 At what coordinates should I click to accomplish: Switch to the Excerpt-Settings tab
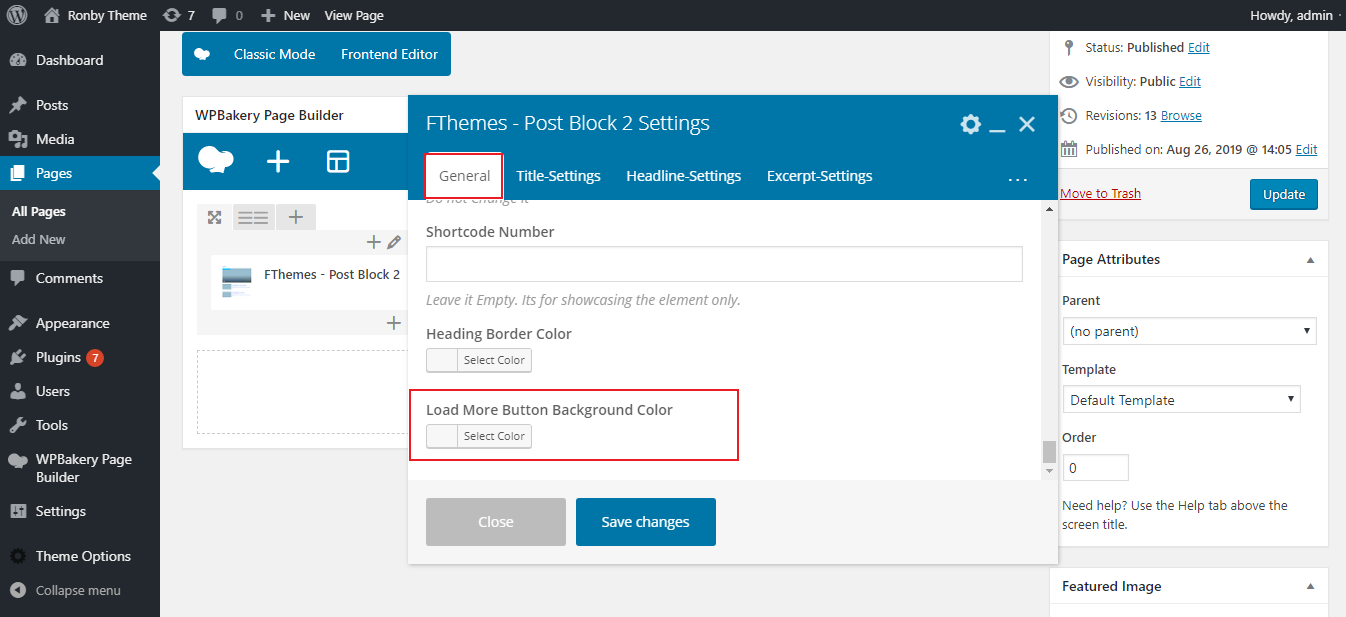[819, 176]
